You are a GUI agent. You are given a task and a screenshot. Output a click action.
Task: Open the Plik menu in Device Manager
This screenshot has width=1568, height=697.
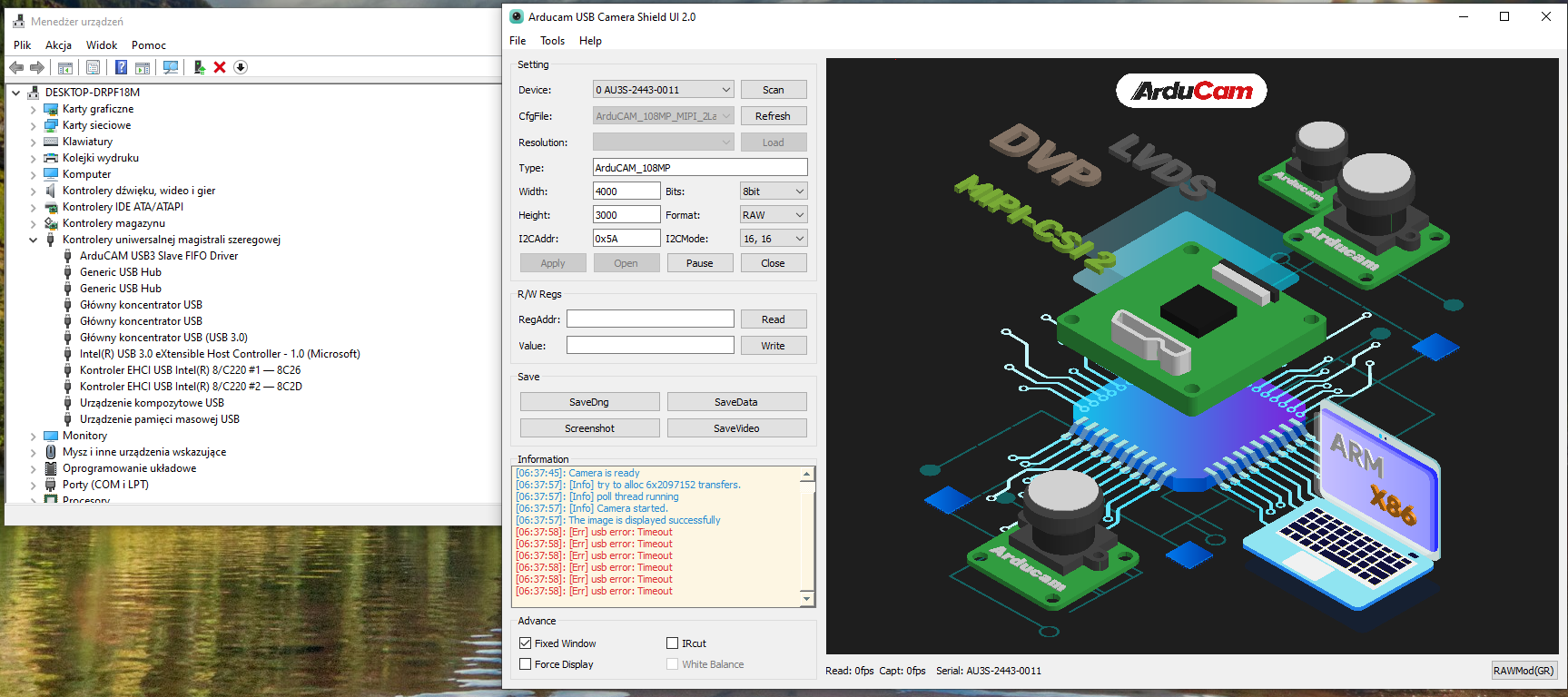point(23,45)
